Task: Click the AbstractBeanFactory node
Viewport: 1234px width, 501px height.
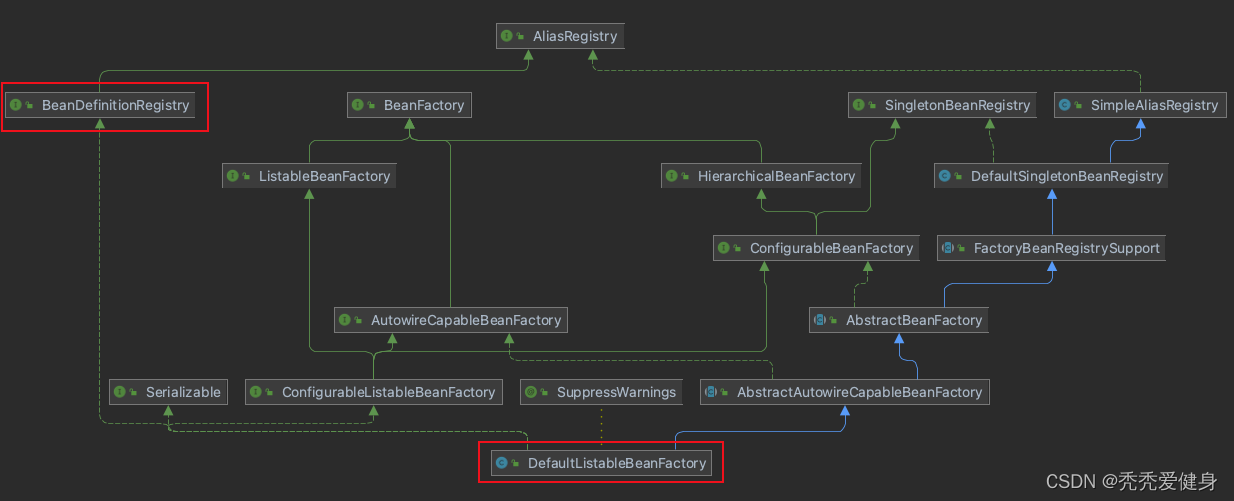Action: tap(899, 320)
